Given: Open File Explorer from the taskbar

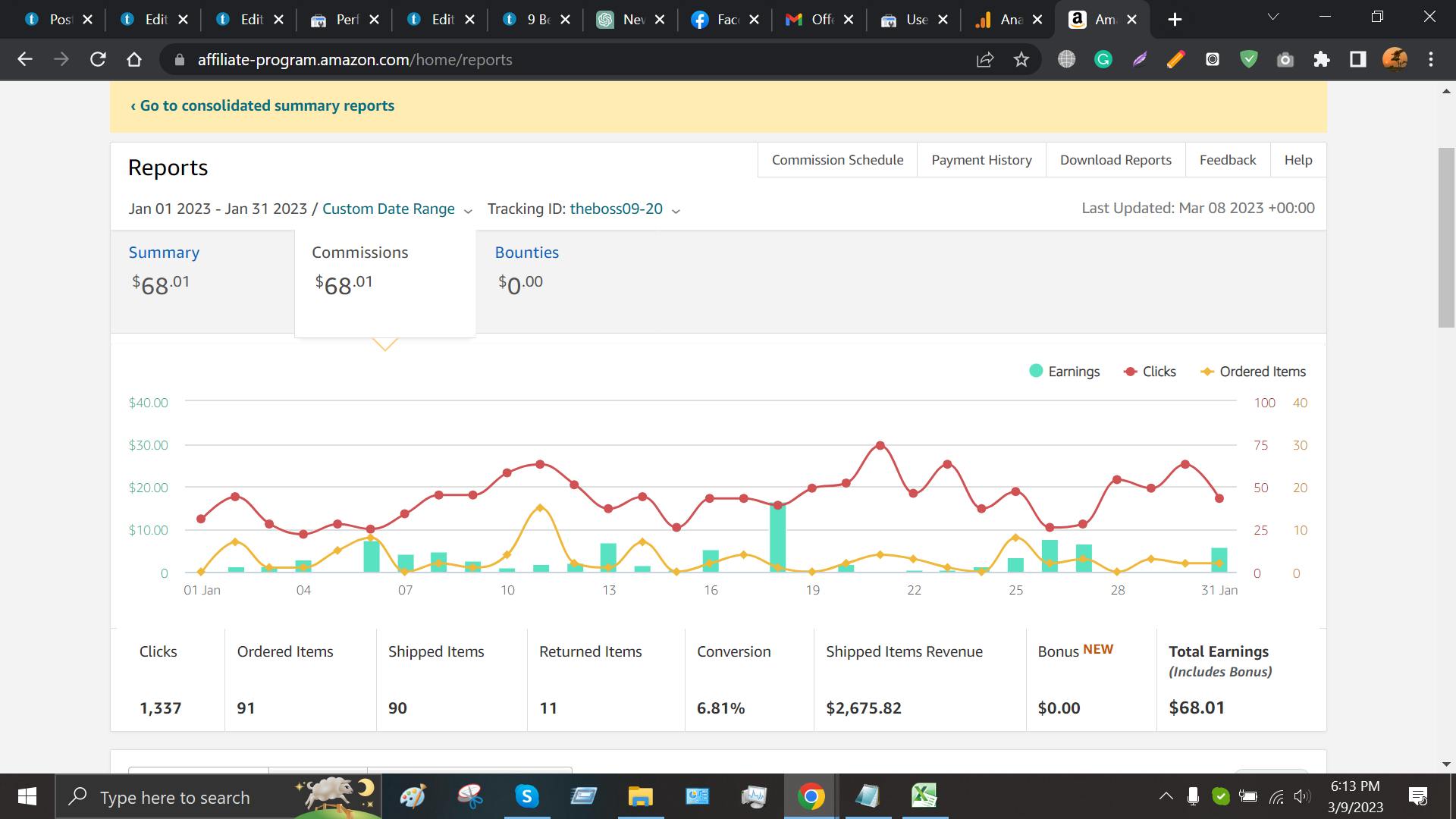Looking at the screenshot, I should tap(641, 796).
